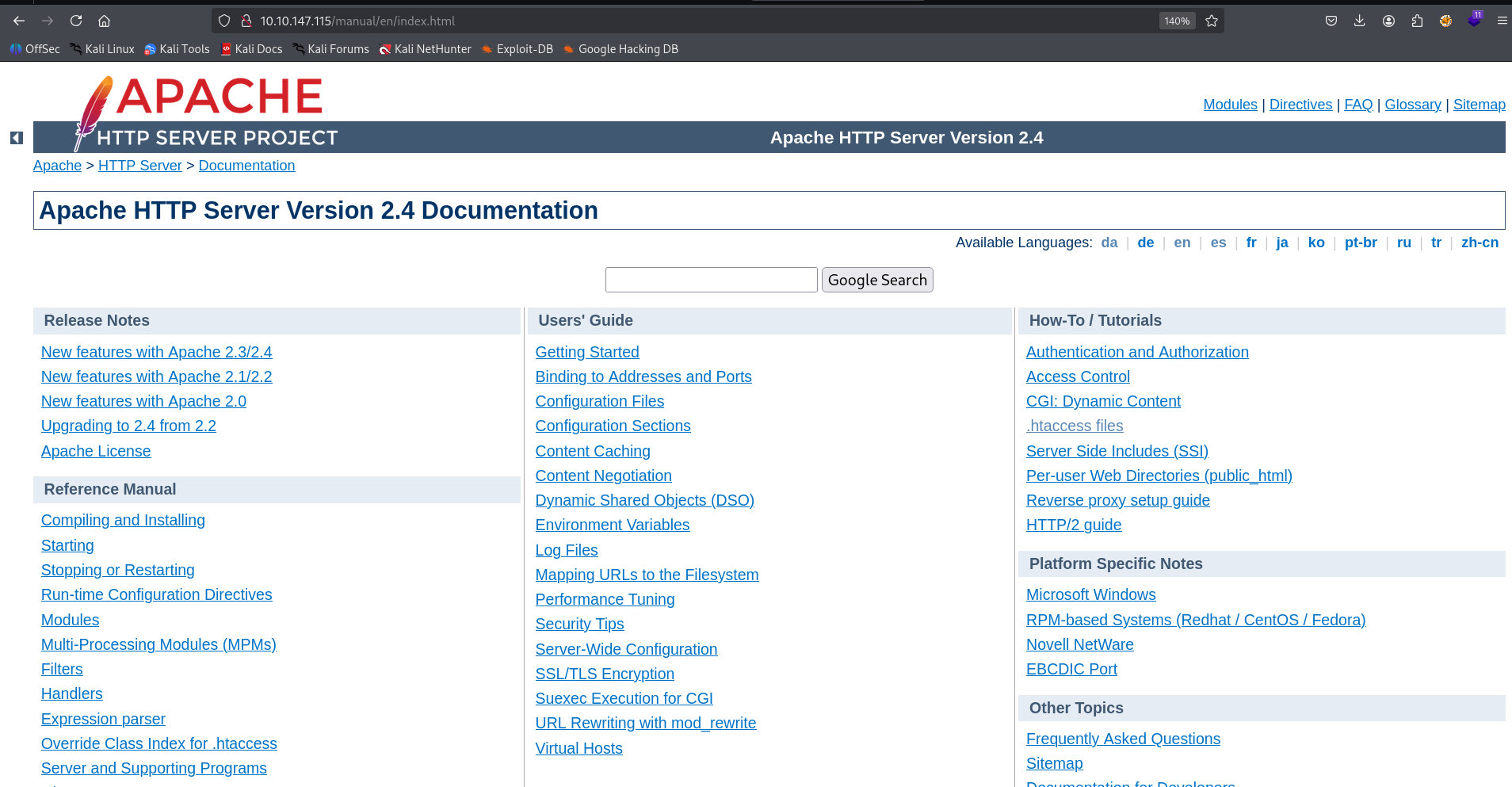This screenshot has height=787, width=1512.
Task: Reload the current page
Action: point(76,21)
